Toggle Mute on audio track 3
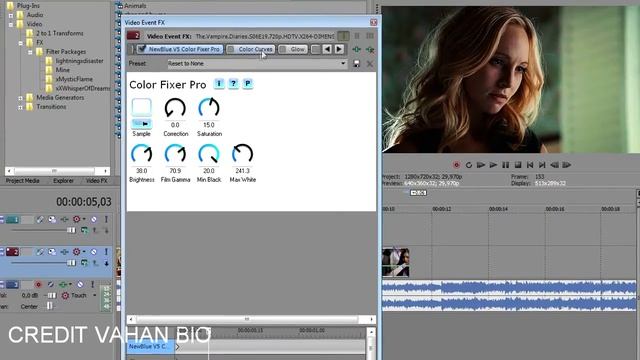Screen dimensions: 640x360 click(80, 284)
